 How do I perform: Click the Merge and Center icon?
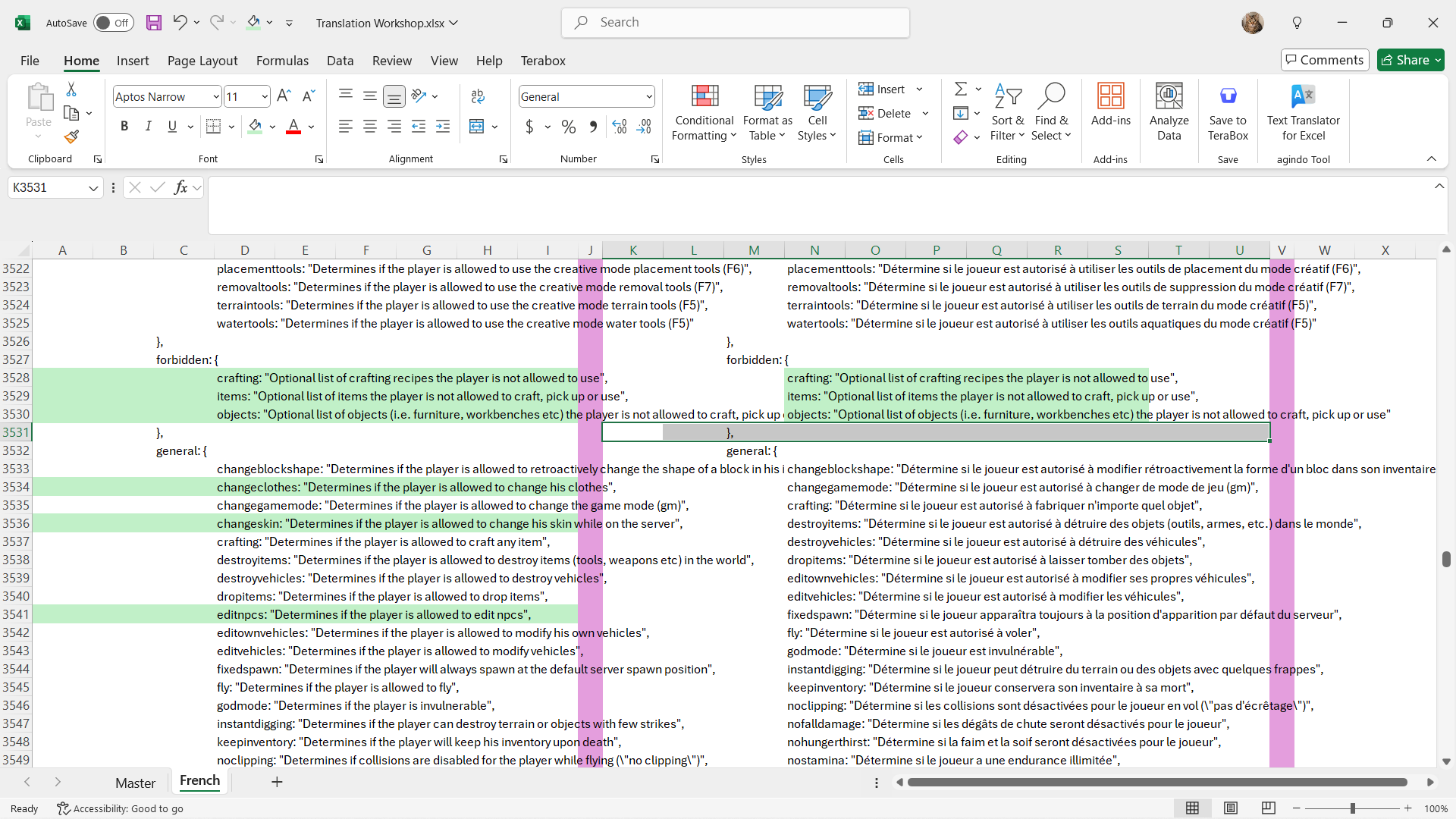[x=477, y=127]
